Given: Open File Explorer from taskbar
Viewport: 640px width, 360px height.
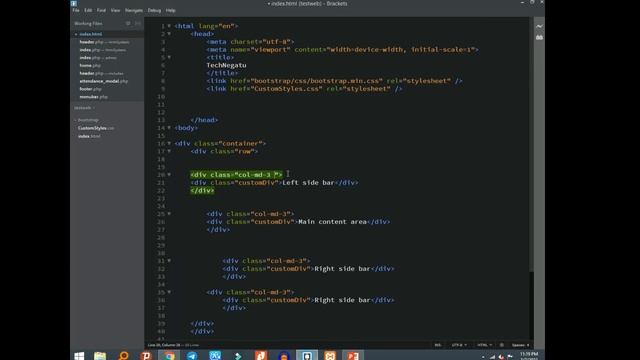Looking at the screenshot, I should [x=100, y=356].
